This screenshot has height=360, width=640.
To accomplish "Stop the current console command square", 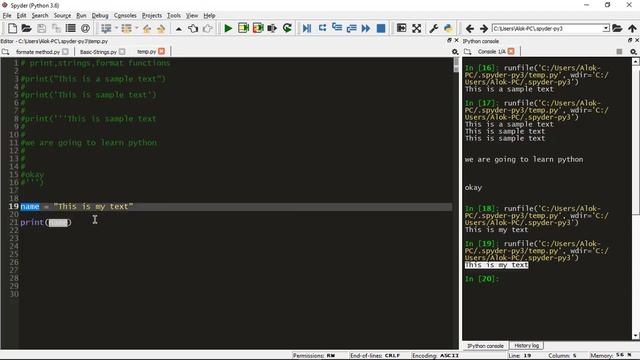I will coord(619,52).
